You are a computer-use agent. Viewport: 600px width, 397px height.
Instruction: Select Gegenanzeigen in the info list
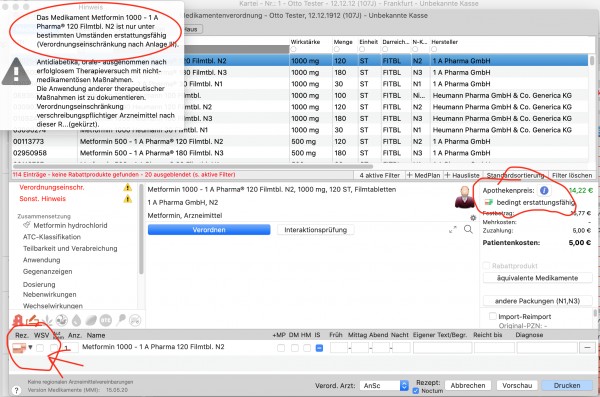click(x=47, y=271)
